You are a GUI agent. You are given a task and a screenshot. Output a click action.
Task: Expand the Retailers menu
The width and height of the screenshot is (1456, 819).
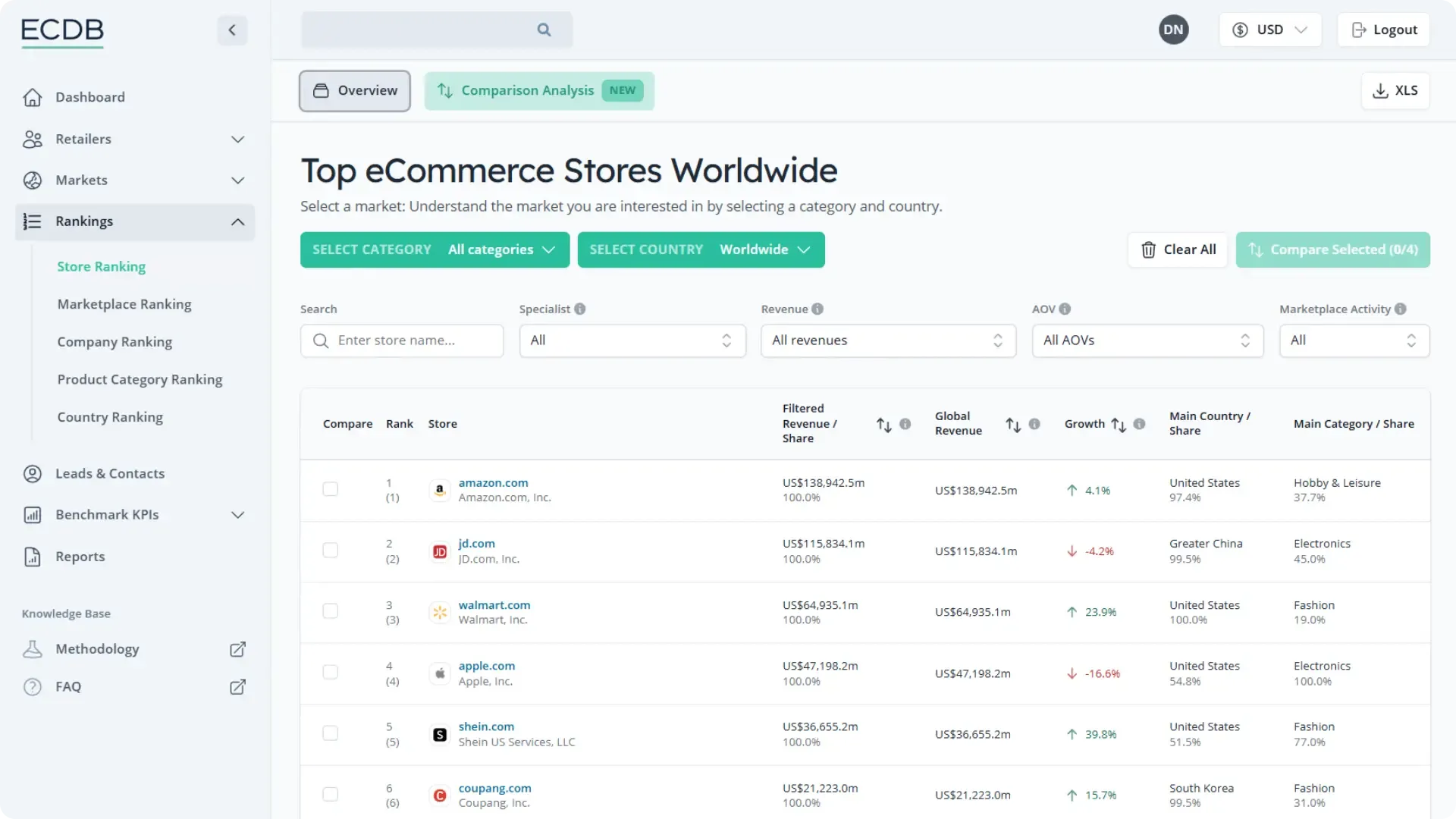(135, 140)
